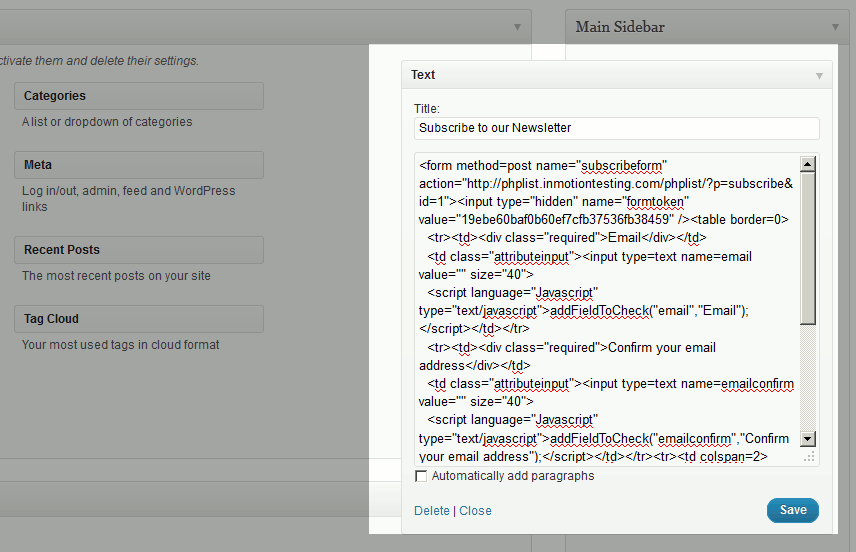Select the Meta available widget
Screen dimensions: 856x552
click(139, 165)
